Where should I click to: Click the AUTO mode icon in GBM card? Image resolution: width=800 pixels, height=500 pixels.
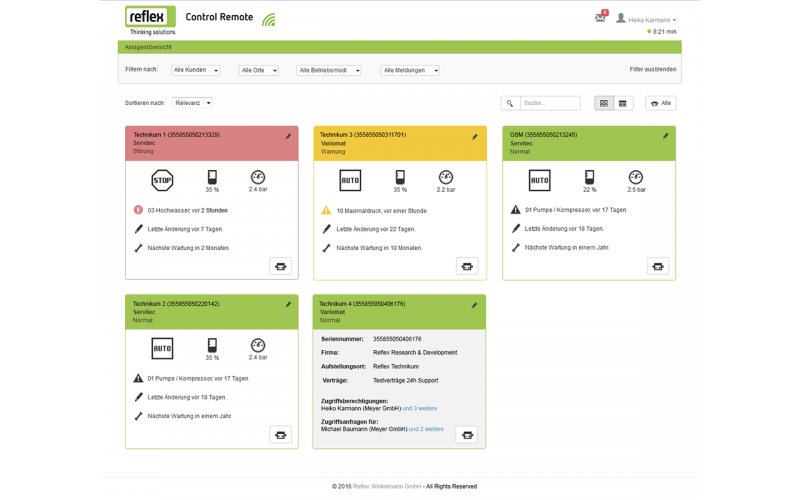tap(539, 180)
